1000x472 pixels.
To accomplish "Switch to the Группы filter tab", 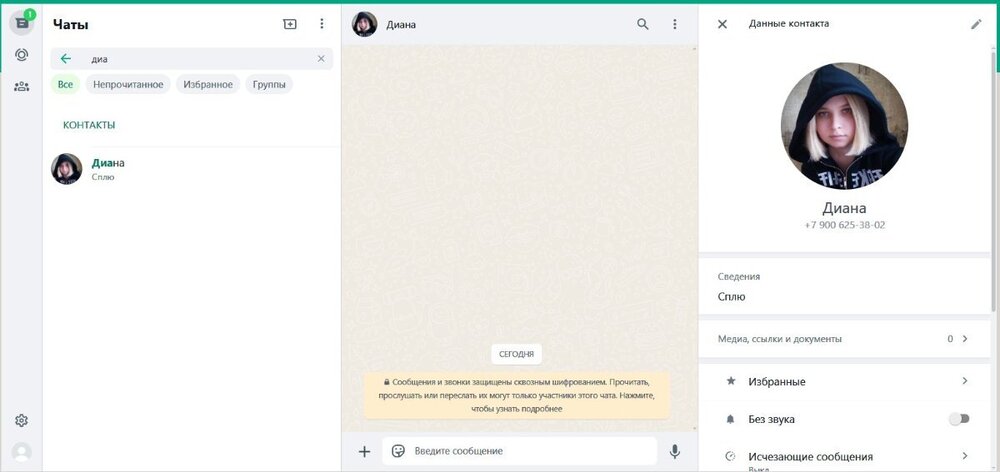I will point(268,85).
